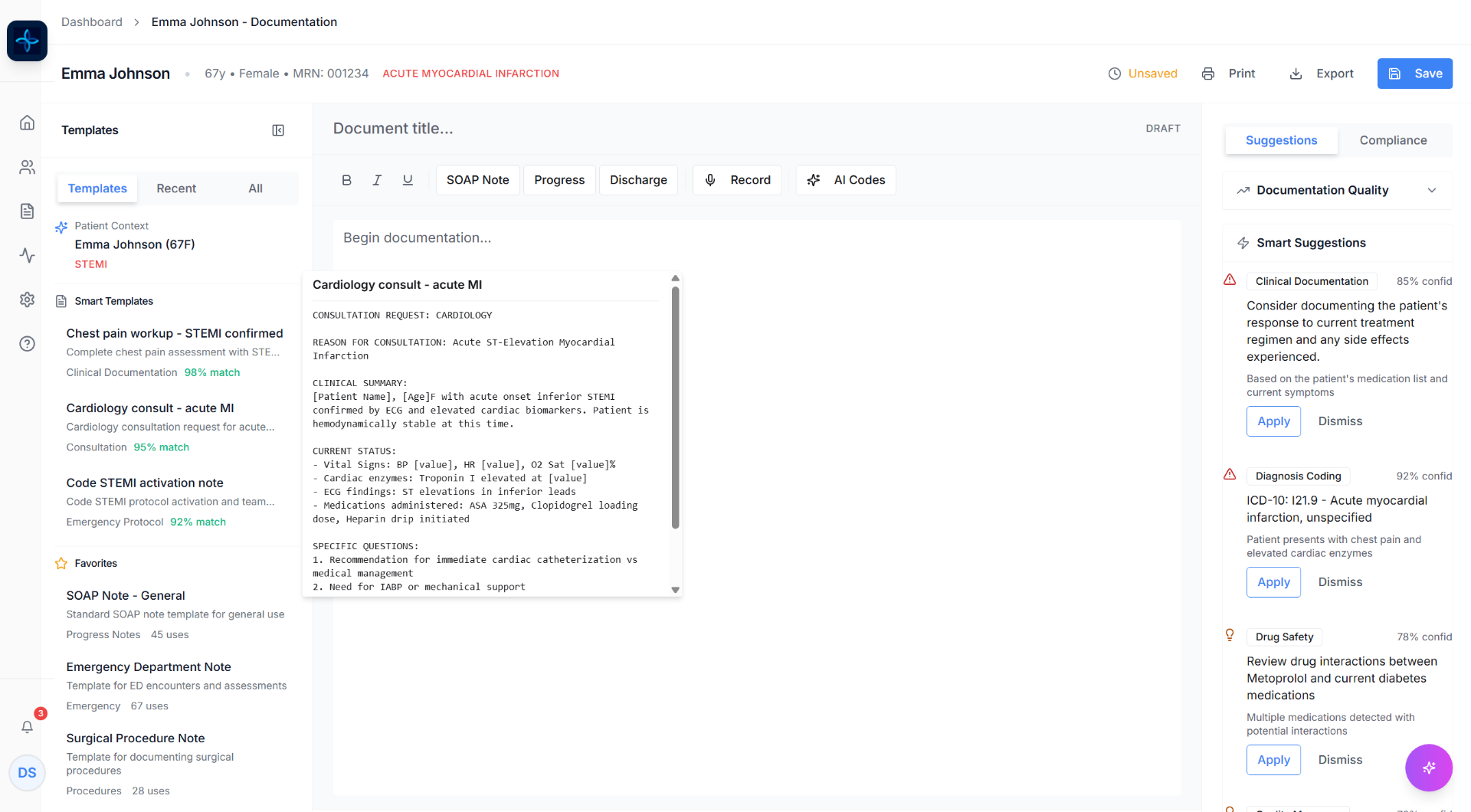1471x812 pixels.
Task: Dismiss the Diagnosis Coding suggestion
Action: click(x=1340, y=582)
